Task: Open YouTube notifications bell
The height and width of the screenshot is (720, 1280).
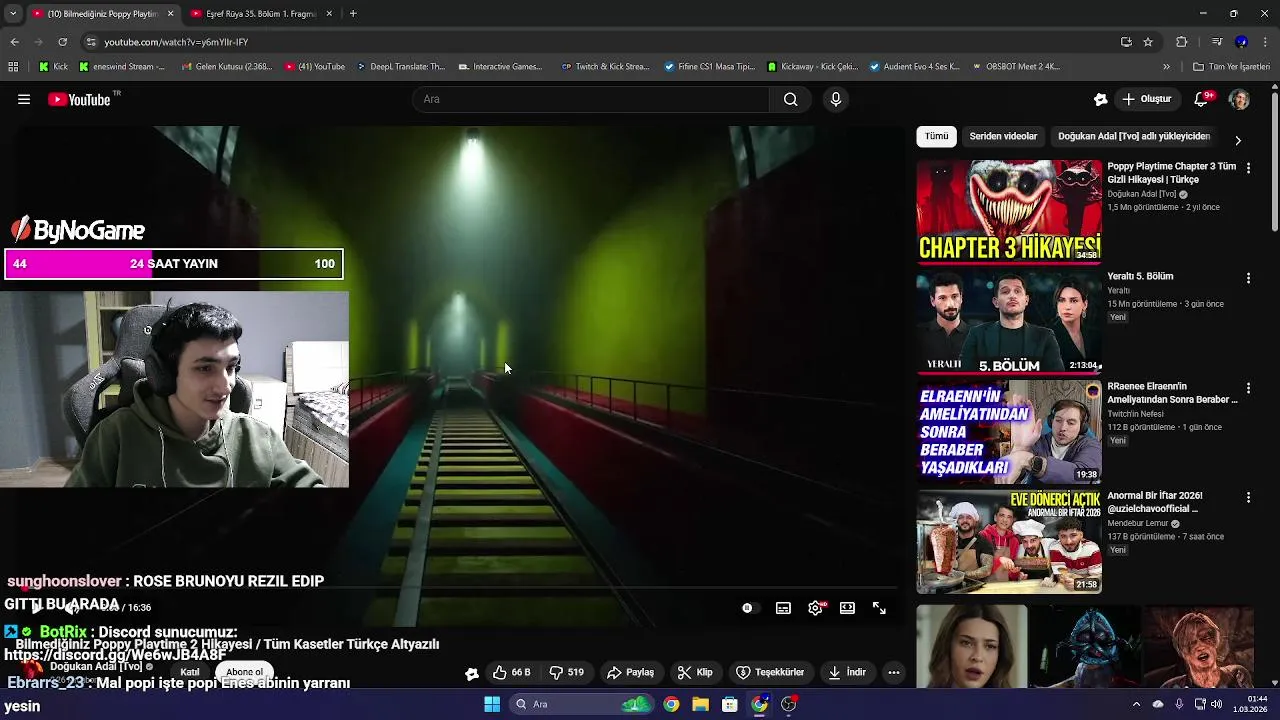Action: point(1201,99)
